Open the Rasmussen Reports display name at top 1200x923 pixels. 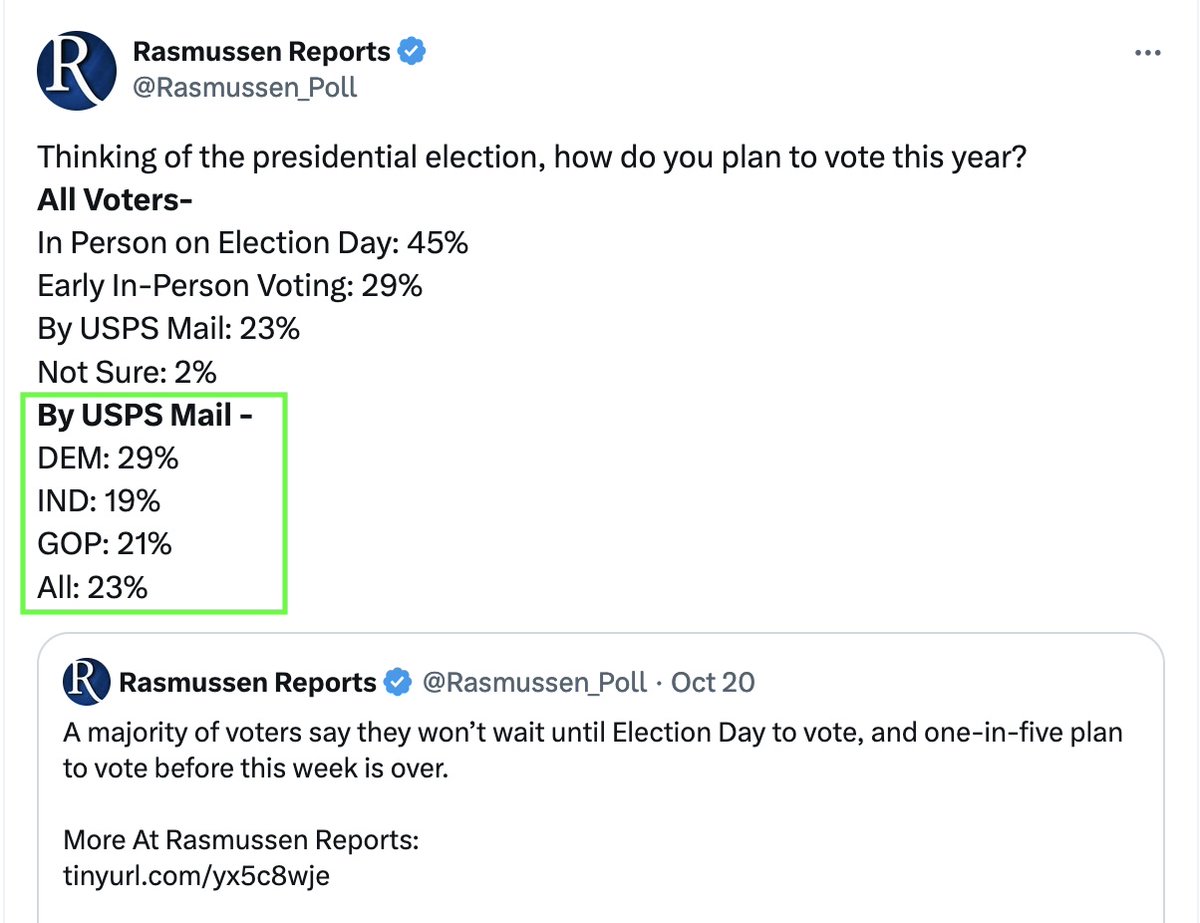click(x=261, y=51)
